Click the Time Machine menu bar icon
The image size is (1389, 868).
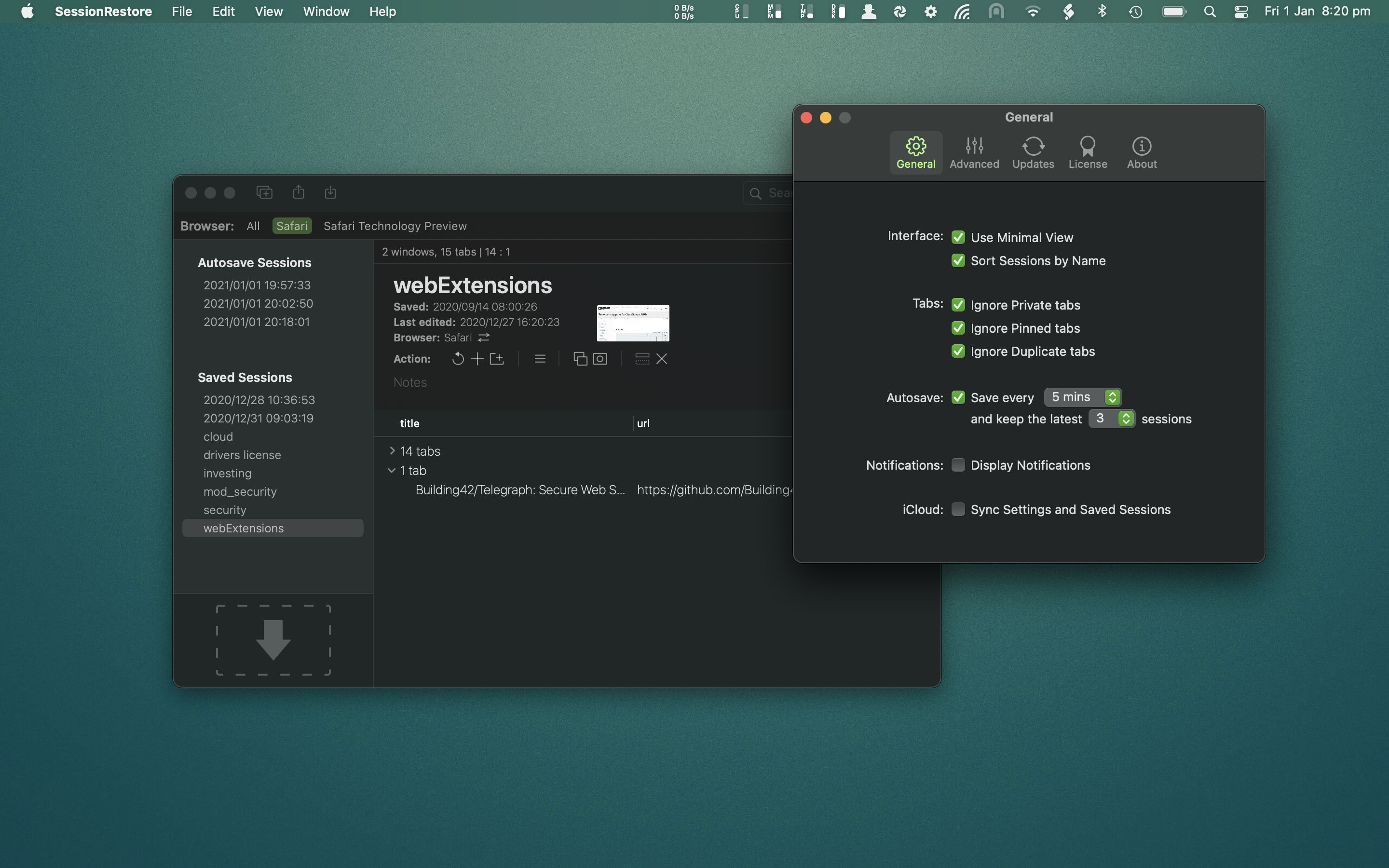(x=1135, y=12)
